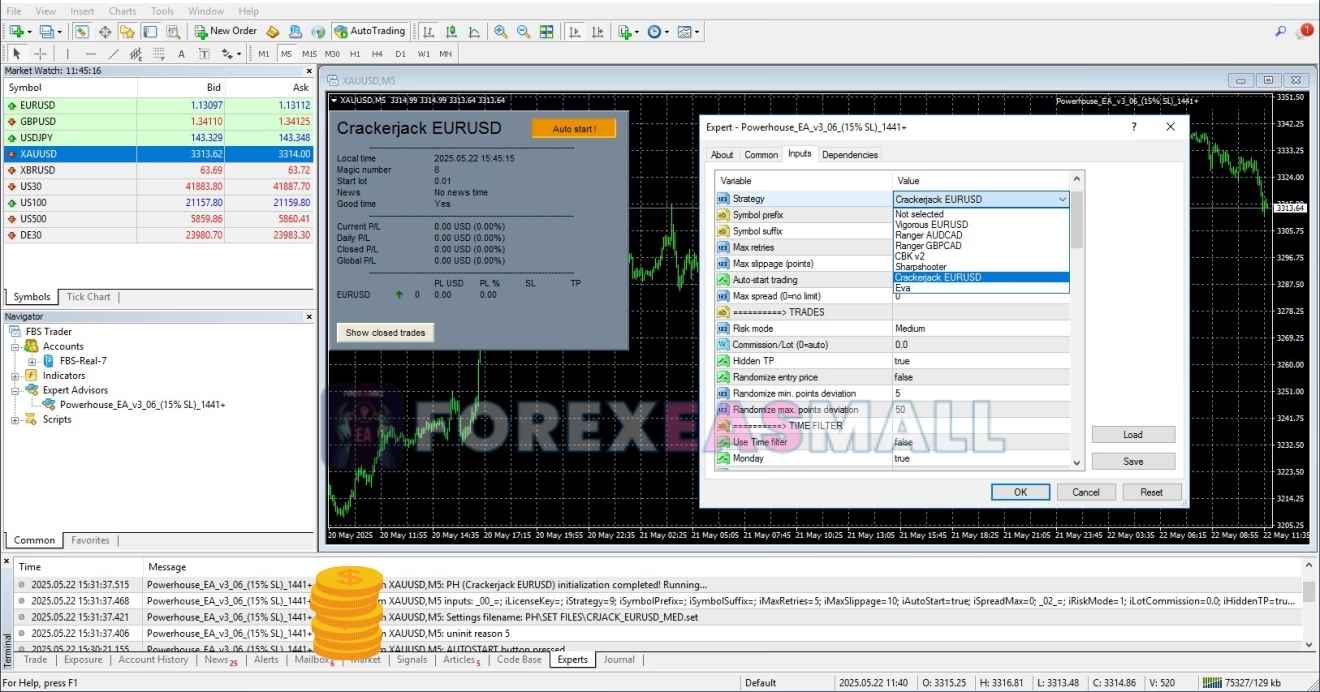Switch chart timeframe to H4

point(377,53)
